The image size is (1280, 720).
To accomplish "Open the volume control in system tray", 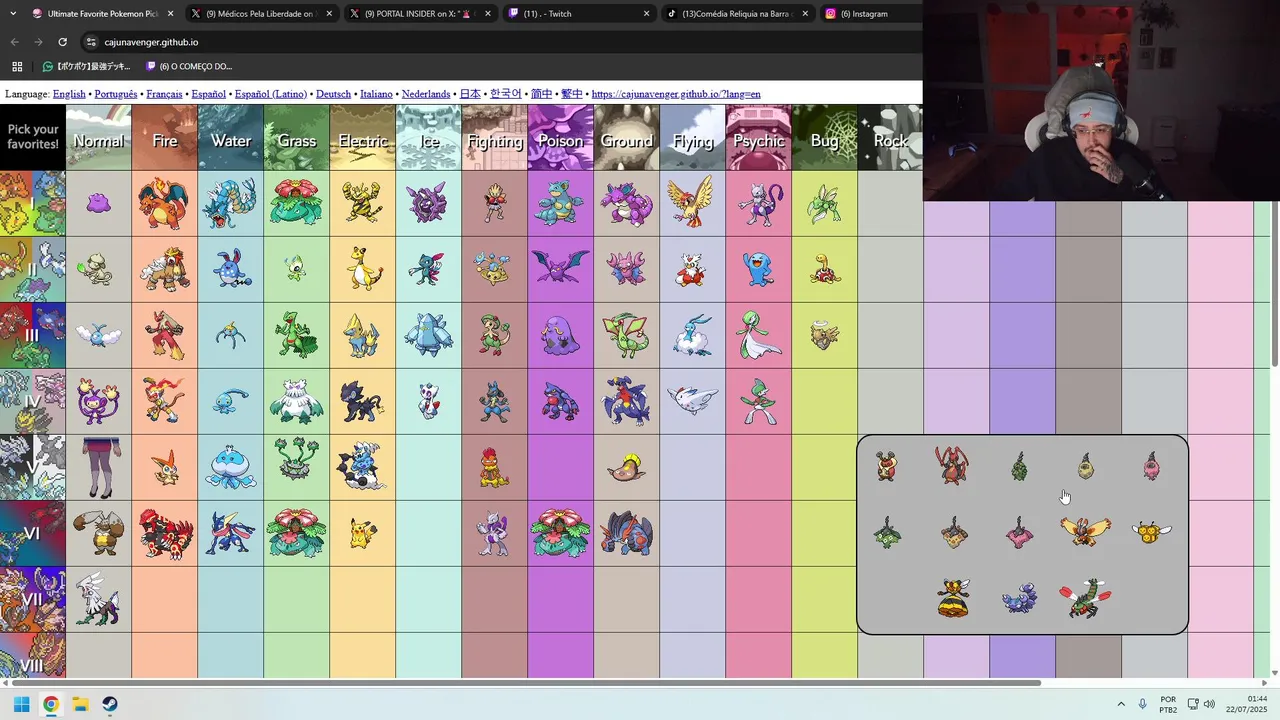I will click(x=1209, y=704).
